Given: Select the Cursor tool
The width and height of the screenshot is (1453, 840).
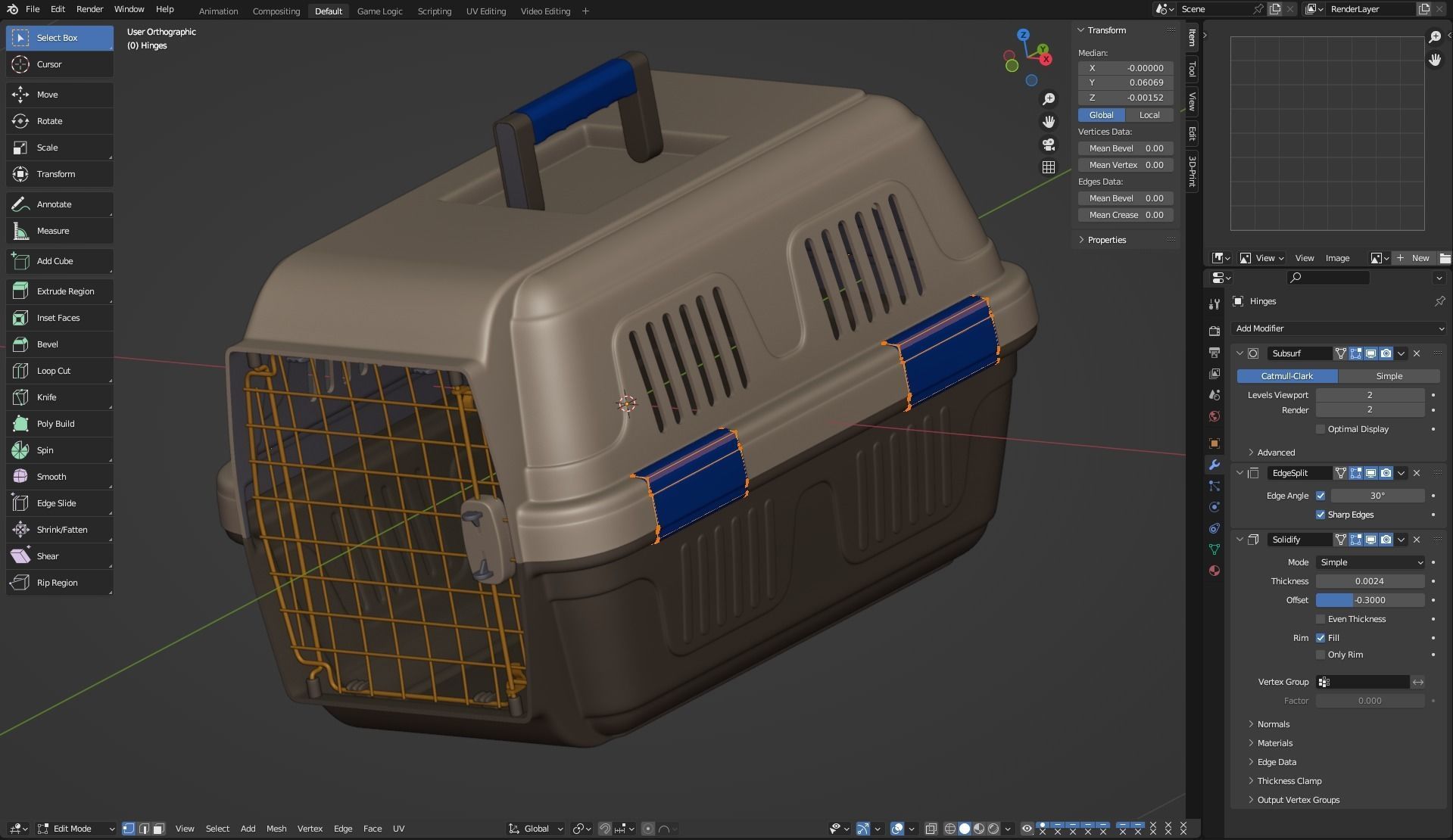Looking at the screenshot, I should click(x=60, y=64).
